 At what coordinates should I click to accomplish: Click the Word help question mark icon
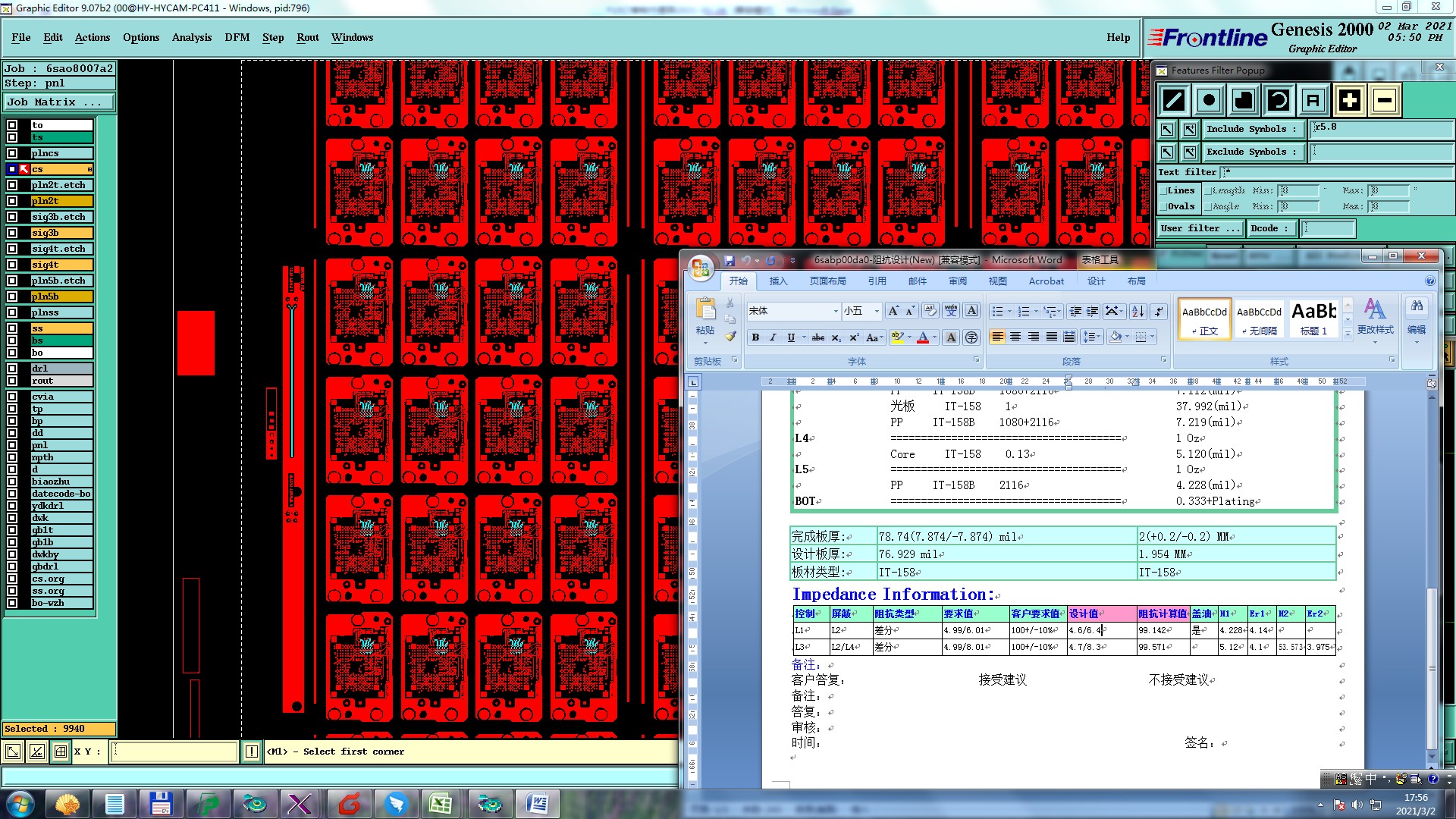point(1430,281)
